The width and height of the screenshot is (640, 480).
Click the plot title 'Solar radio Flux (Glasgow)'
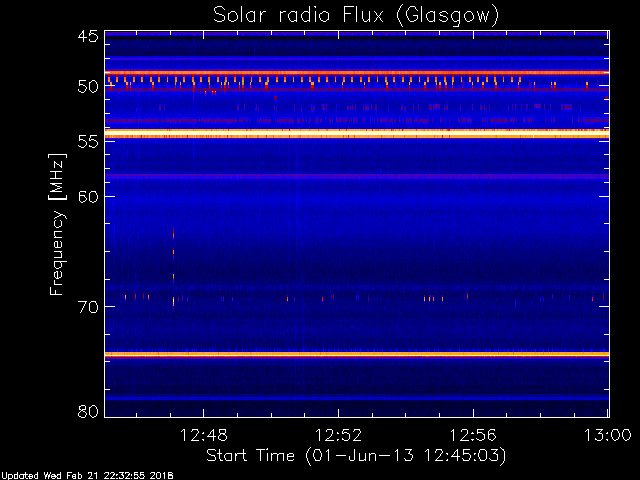click(356, 16)
